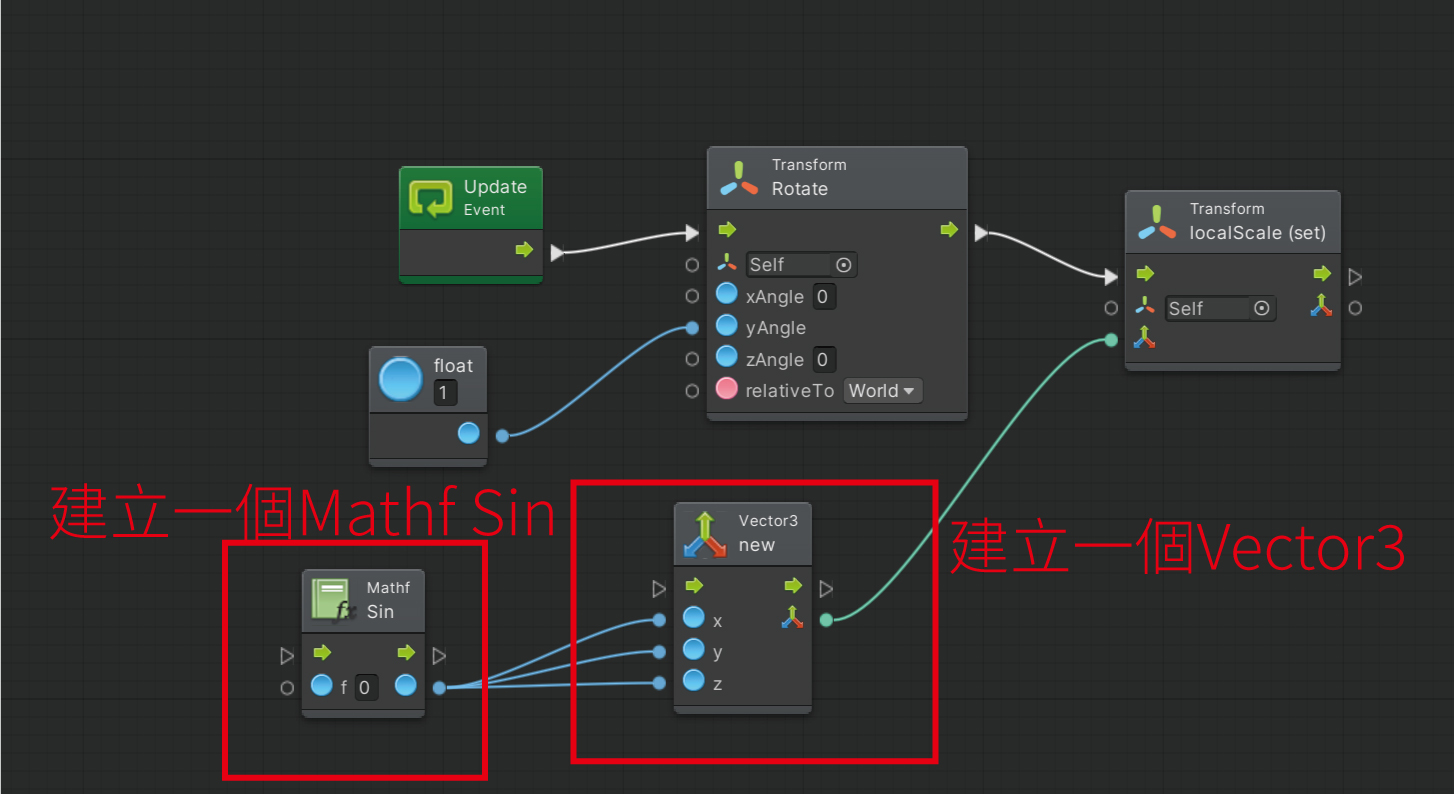Select the Transform Rotate node title

[799, 189]
